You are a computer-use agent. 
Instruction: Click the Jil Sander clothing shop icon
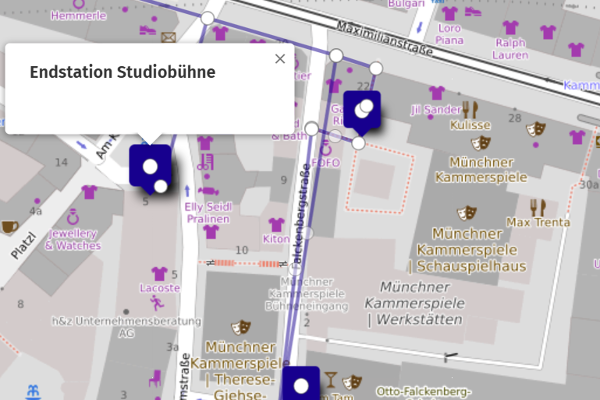coord(437,93)
